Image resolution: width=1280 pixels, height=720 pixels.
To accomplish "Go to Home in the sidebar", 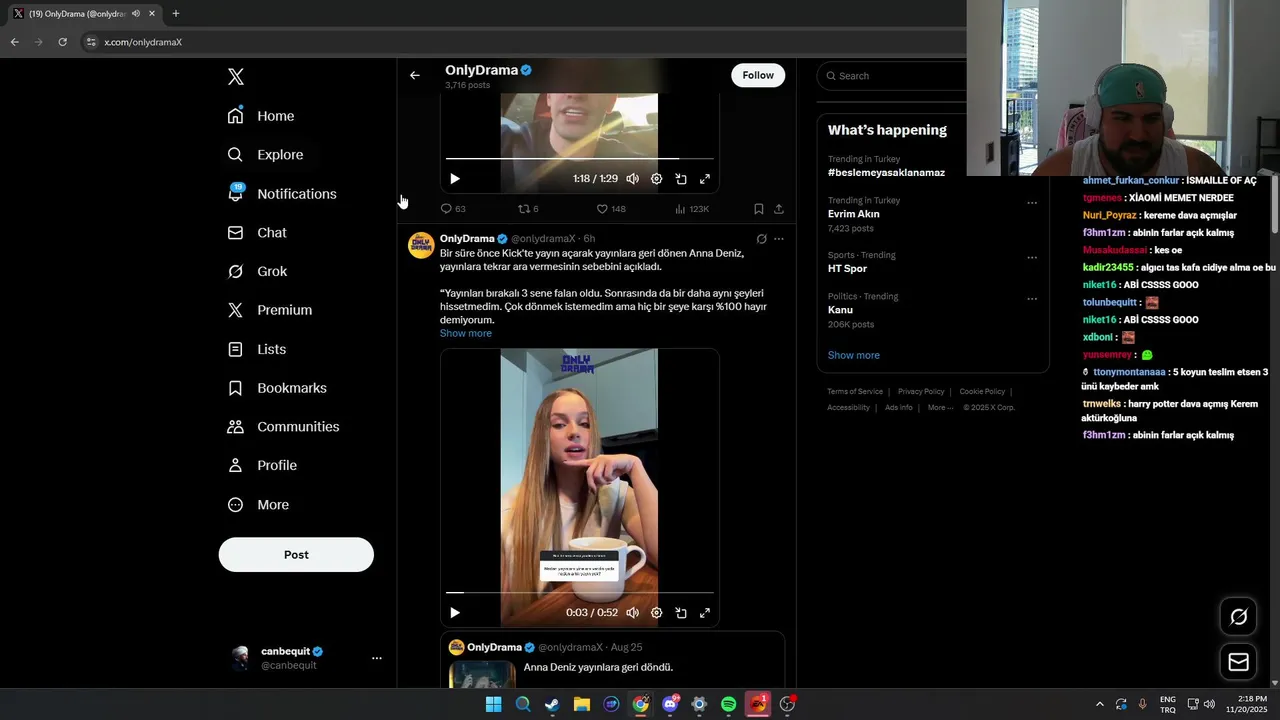I will (261, 116).
